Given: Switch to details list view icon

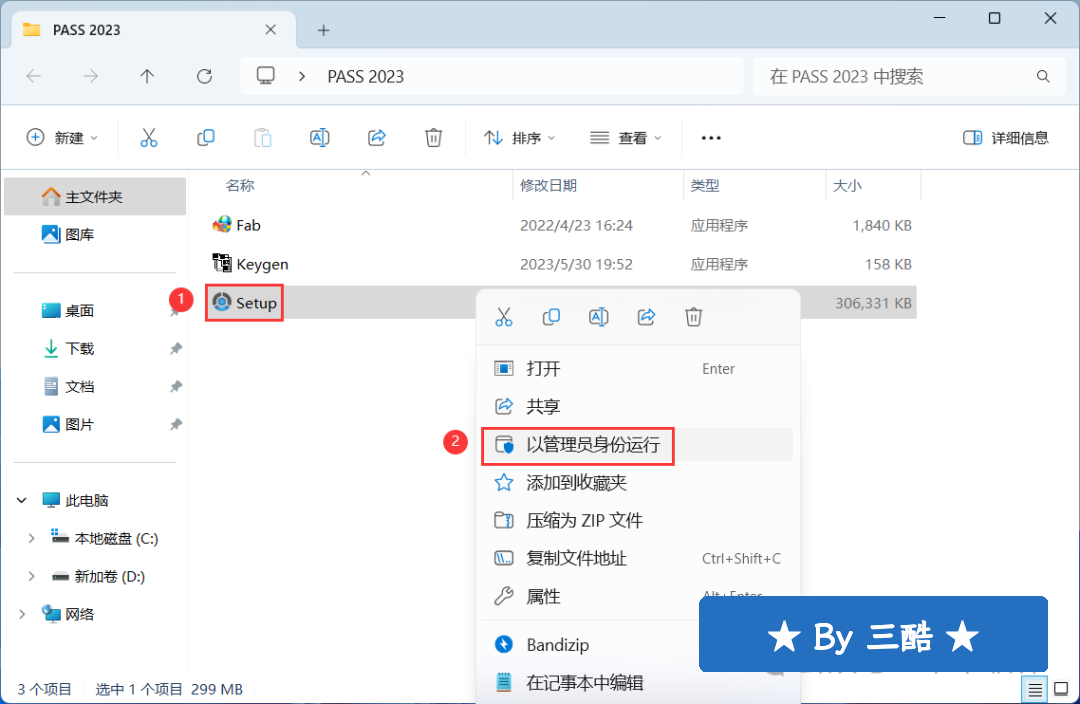Looking at the screenshot, I should 1035,690.
